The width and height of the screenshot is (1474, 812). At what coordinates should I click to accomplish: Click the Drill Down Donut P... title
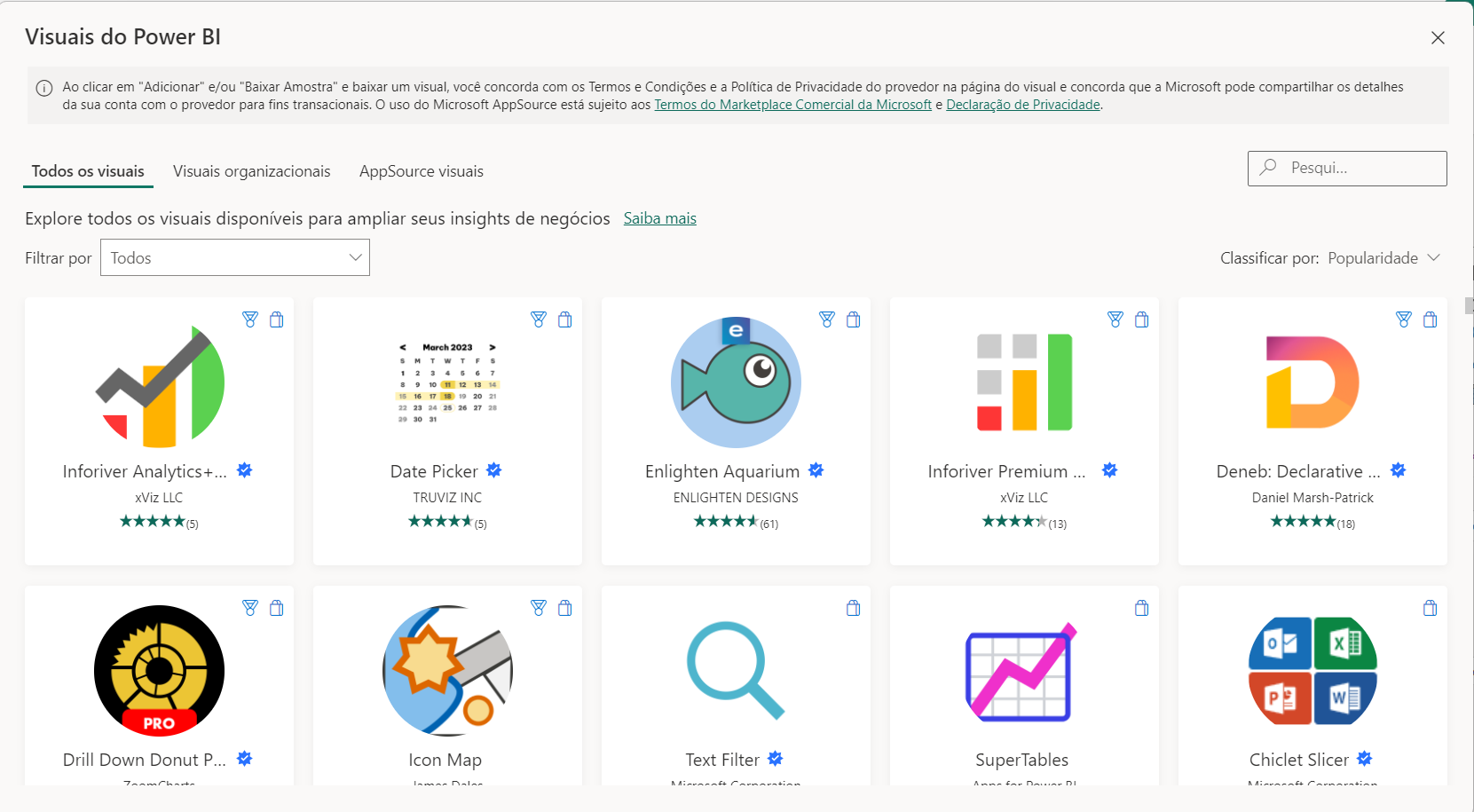145,760
